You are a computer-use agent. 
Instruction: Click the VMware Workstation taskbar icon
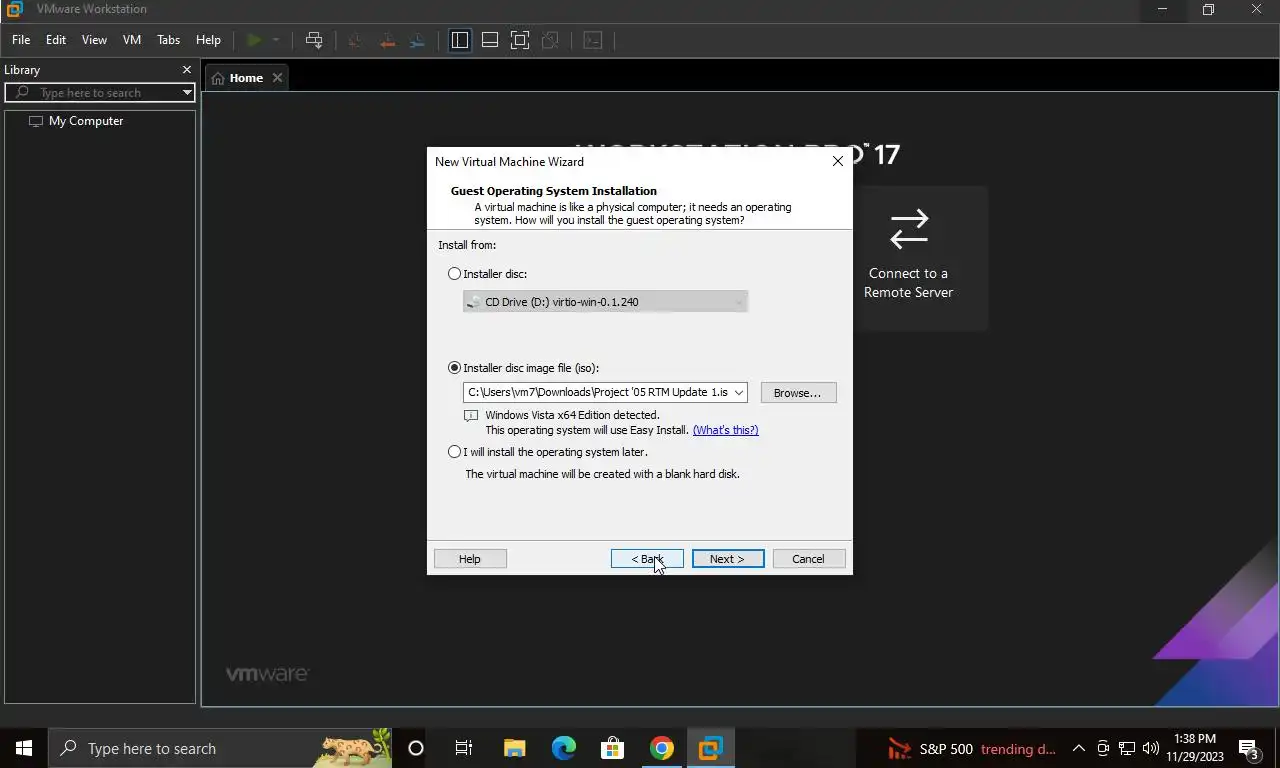[711, 748]
